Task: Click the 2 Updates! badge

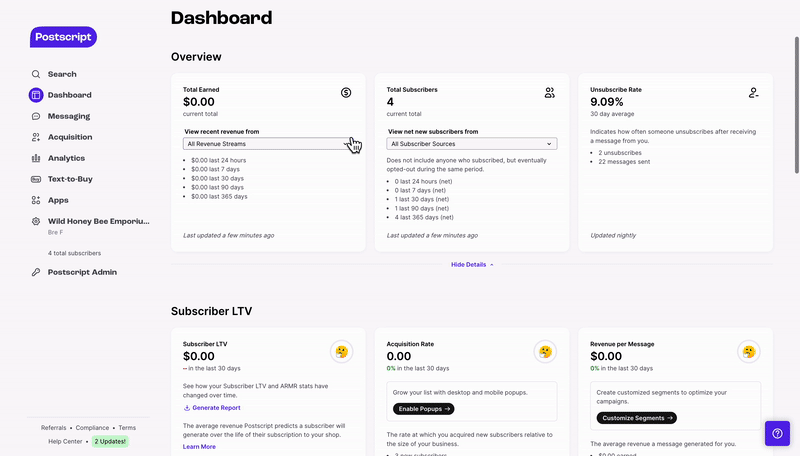Action: pos(111,441)
